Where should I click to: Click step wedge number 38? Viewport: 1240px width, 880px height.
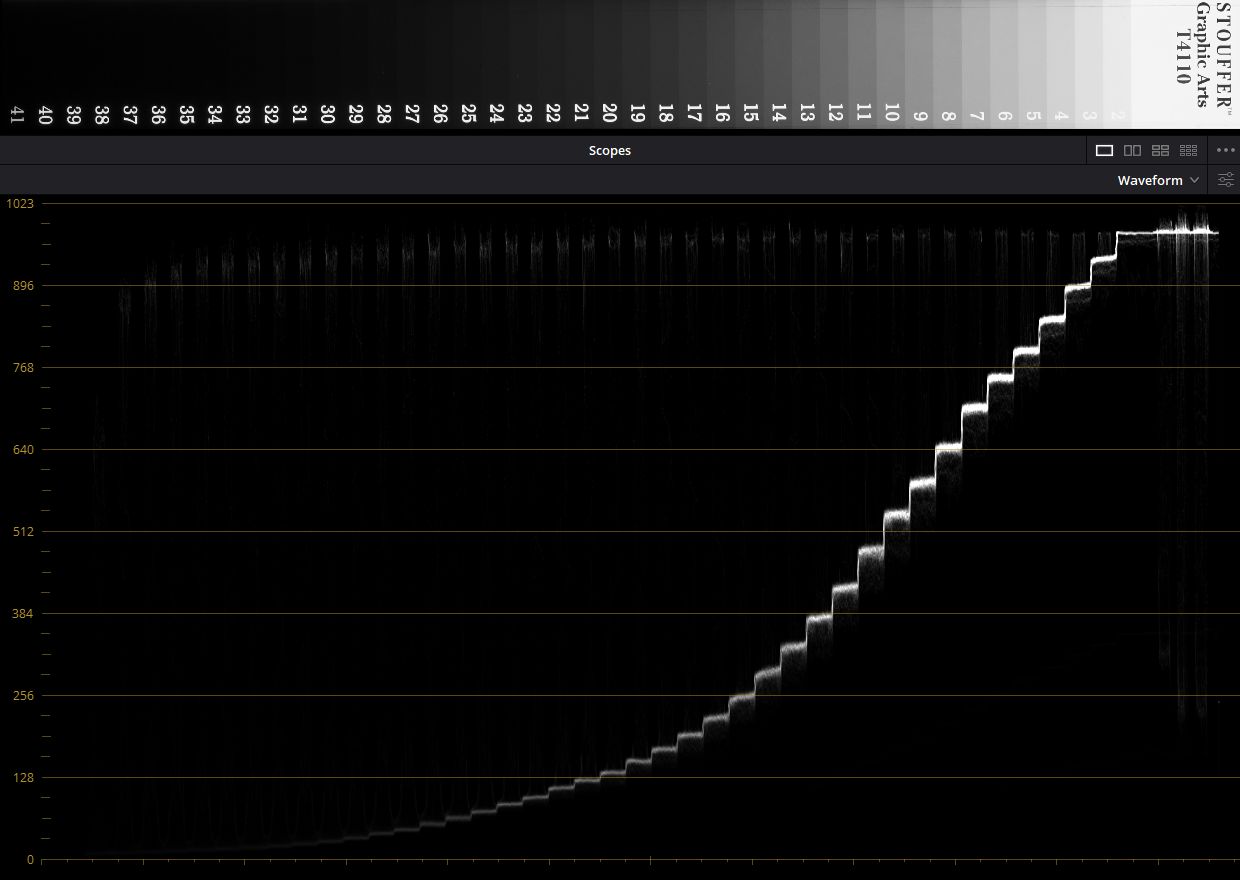coord(101,114)
